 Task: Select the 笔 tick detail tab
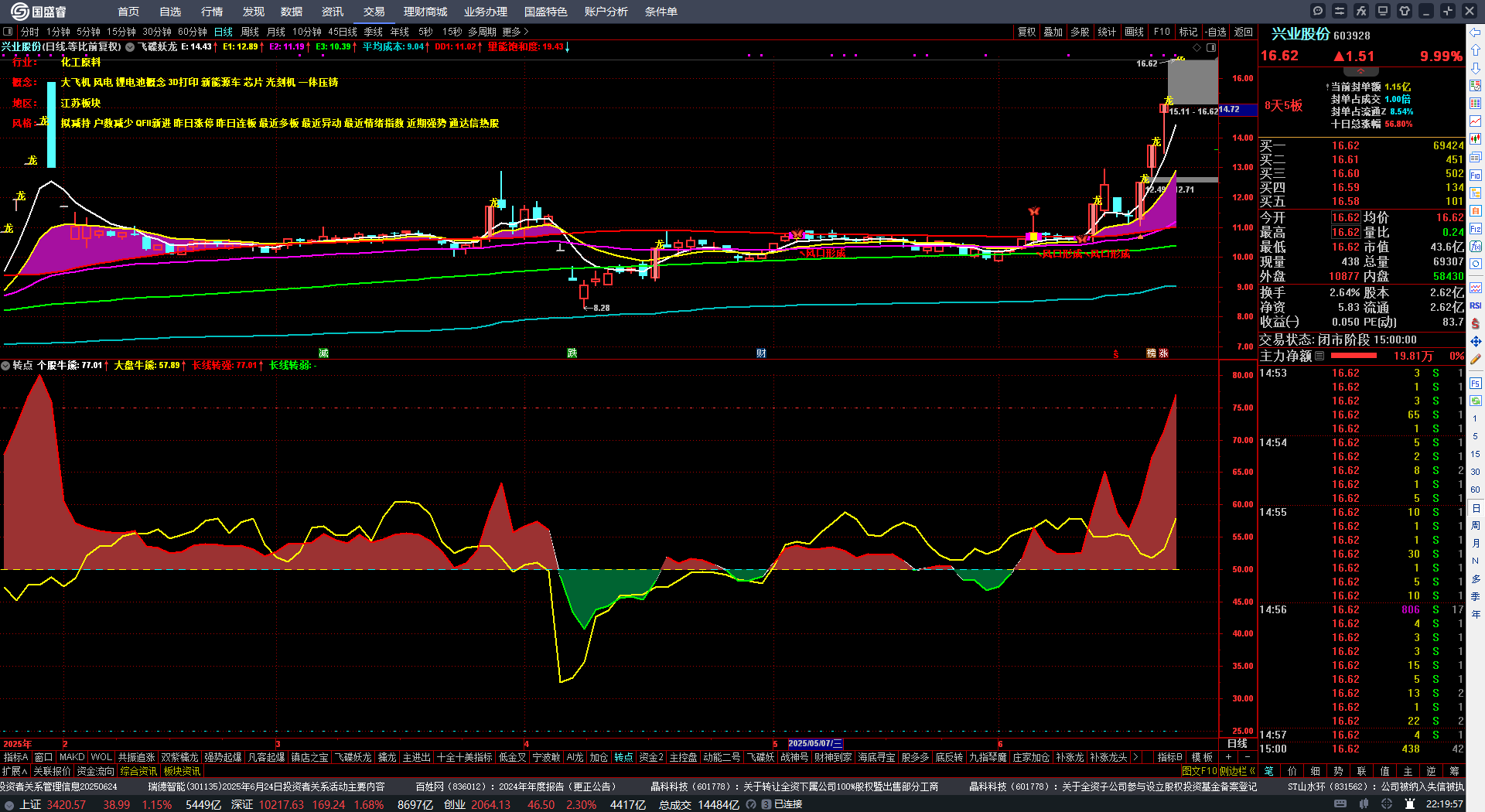1268,771
